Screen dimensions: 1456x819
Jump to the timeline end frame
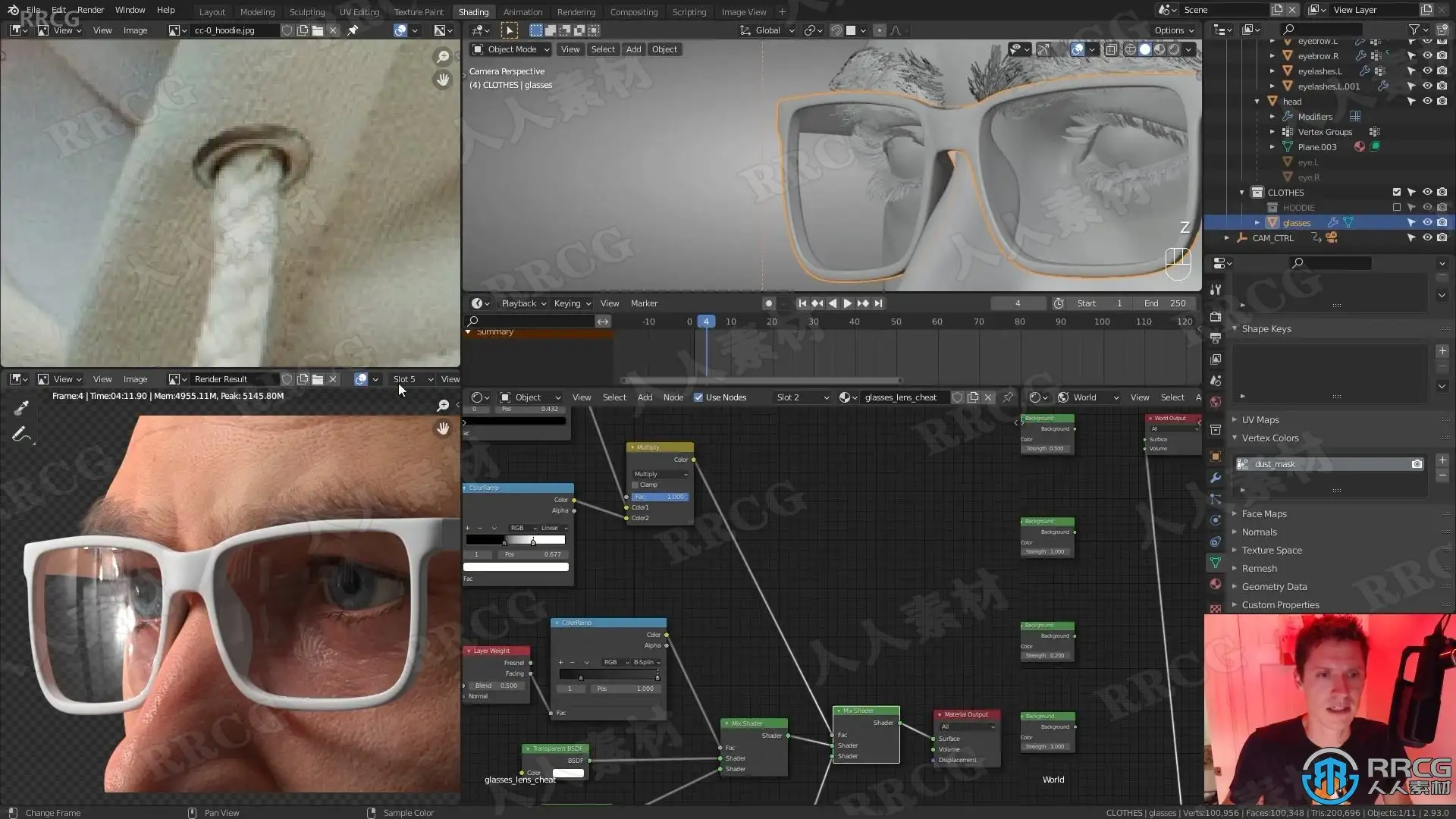[x=878, y=303]
